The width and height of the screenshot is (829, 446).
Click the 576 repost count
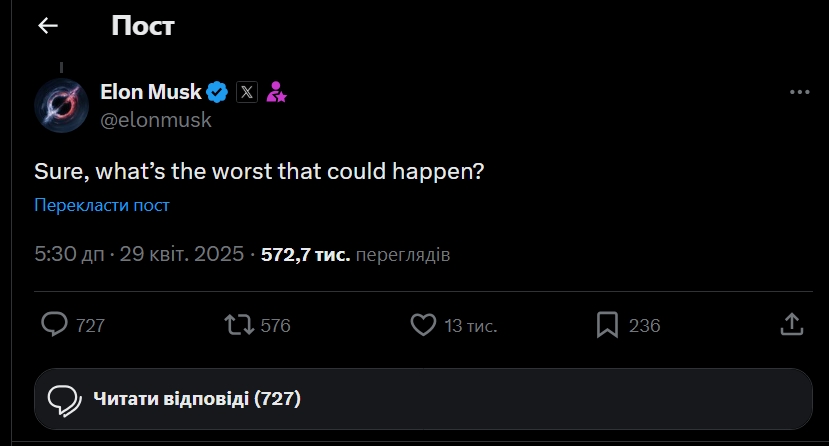275,326
